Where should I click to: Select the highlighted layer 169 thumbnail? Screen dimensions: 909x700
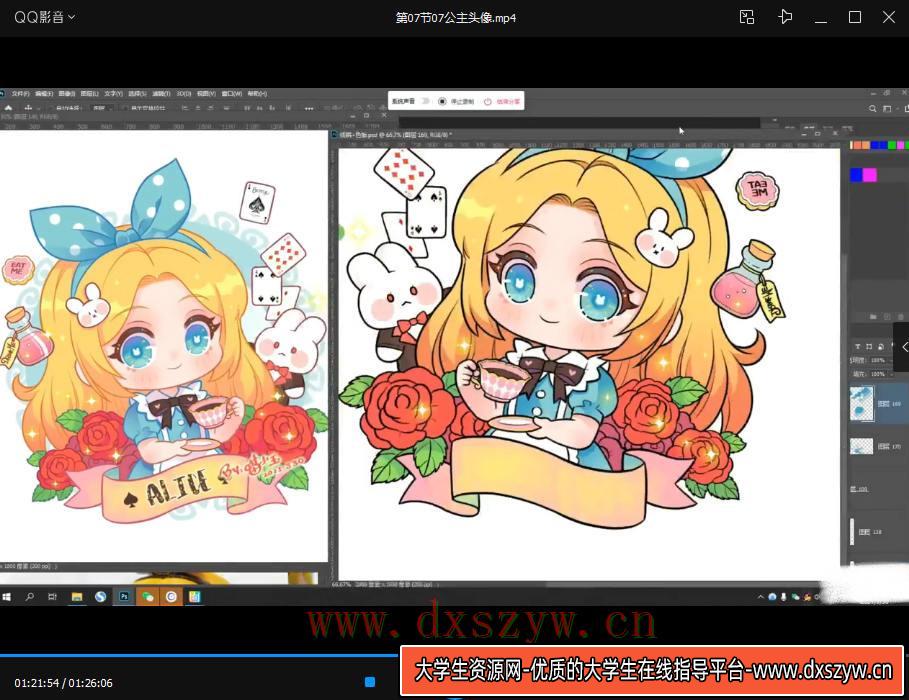tap(861, 403)
